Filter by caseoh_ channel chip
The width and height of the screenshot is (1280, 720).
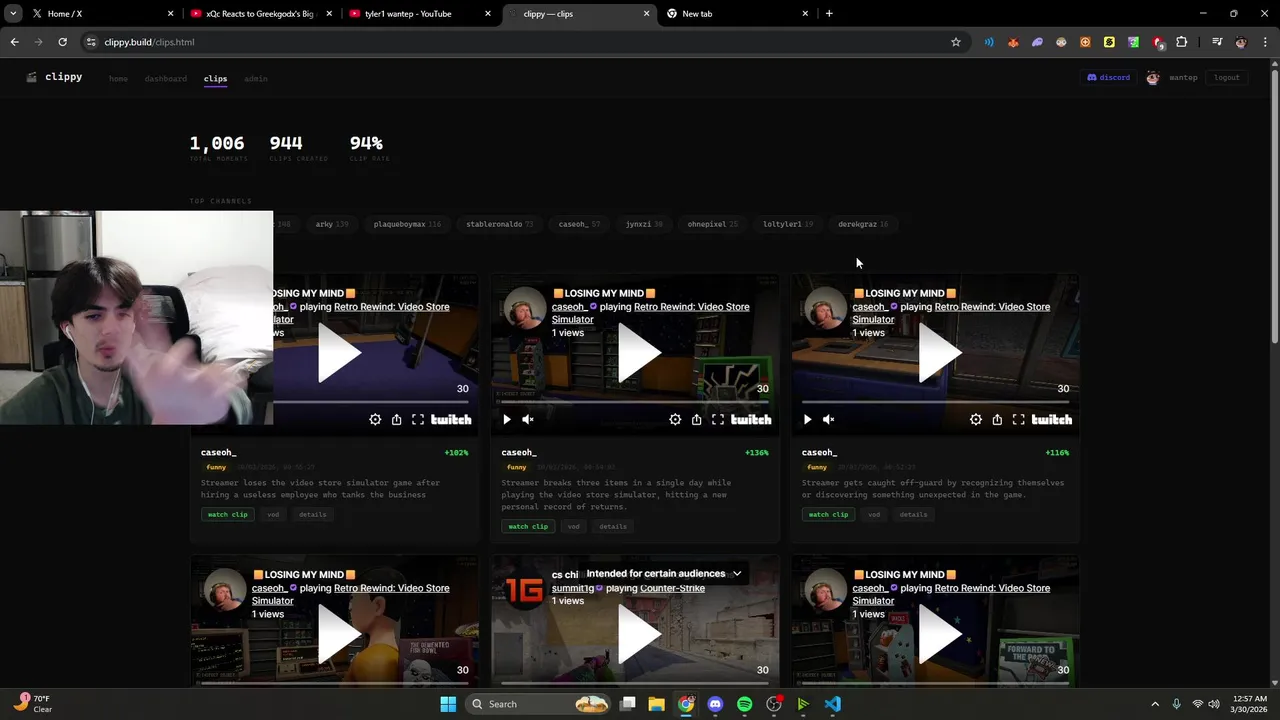(579, 224)
